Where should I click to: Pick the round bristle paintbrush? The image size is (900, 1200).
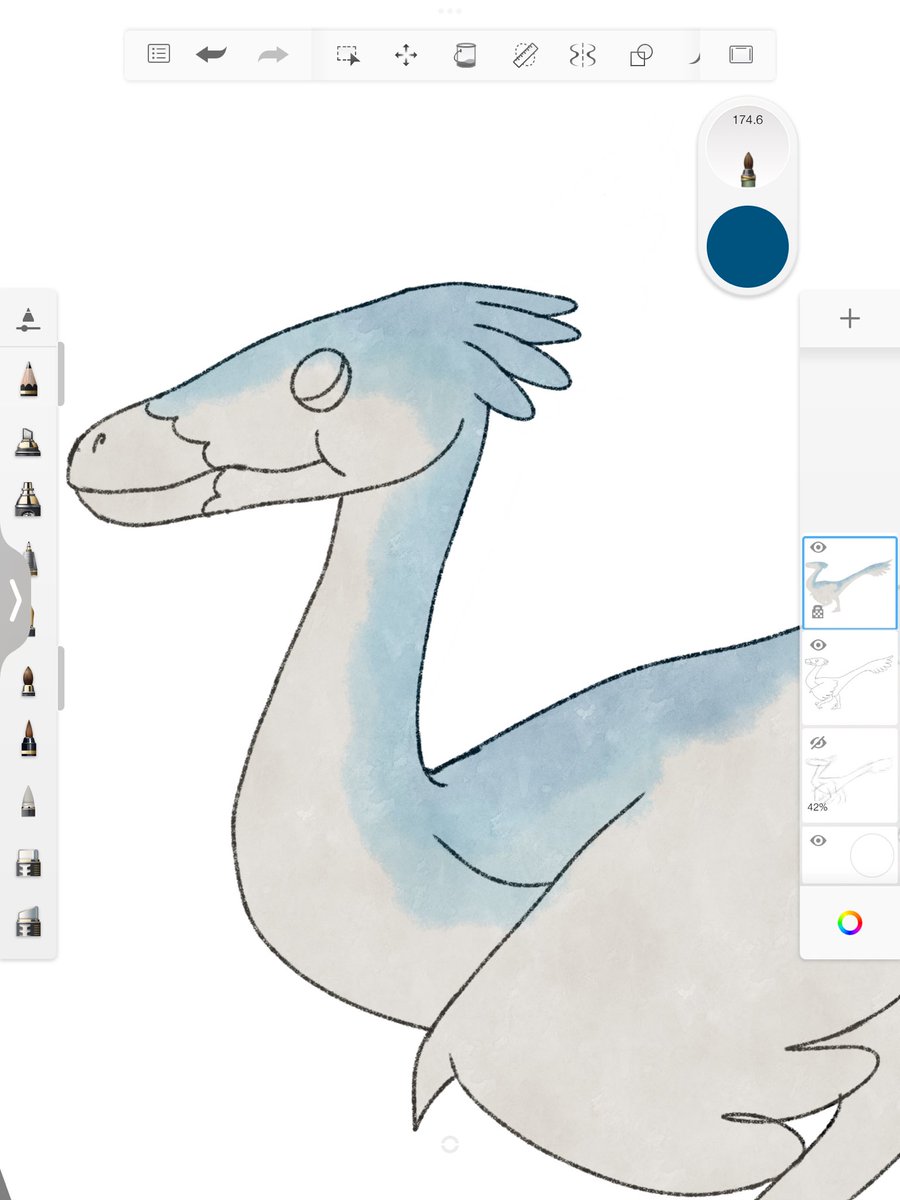[29, 681]
